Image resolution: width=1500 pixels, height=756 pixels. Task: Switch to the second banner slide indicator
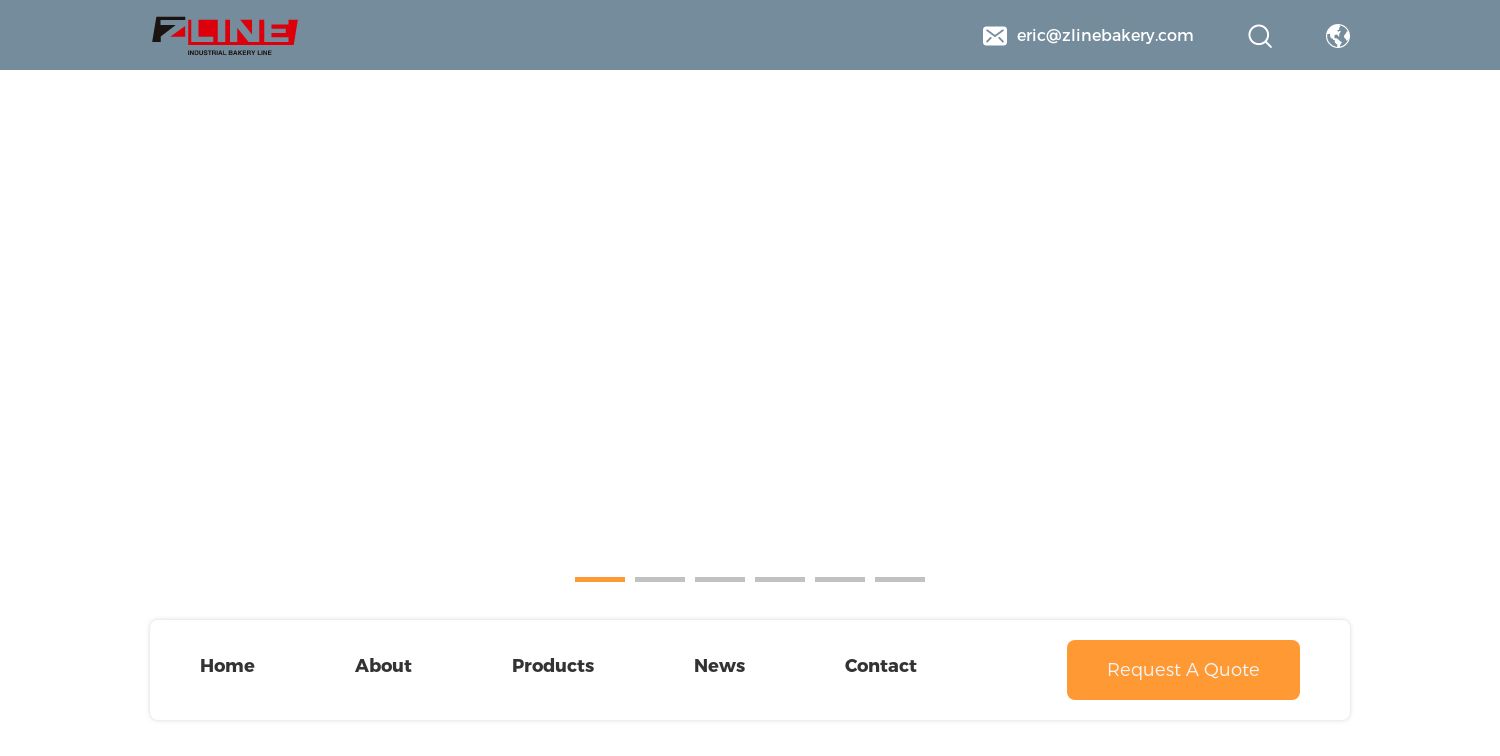(660, 579)
